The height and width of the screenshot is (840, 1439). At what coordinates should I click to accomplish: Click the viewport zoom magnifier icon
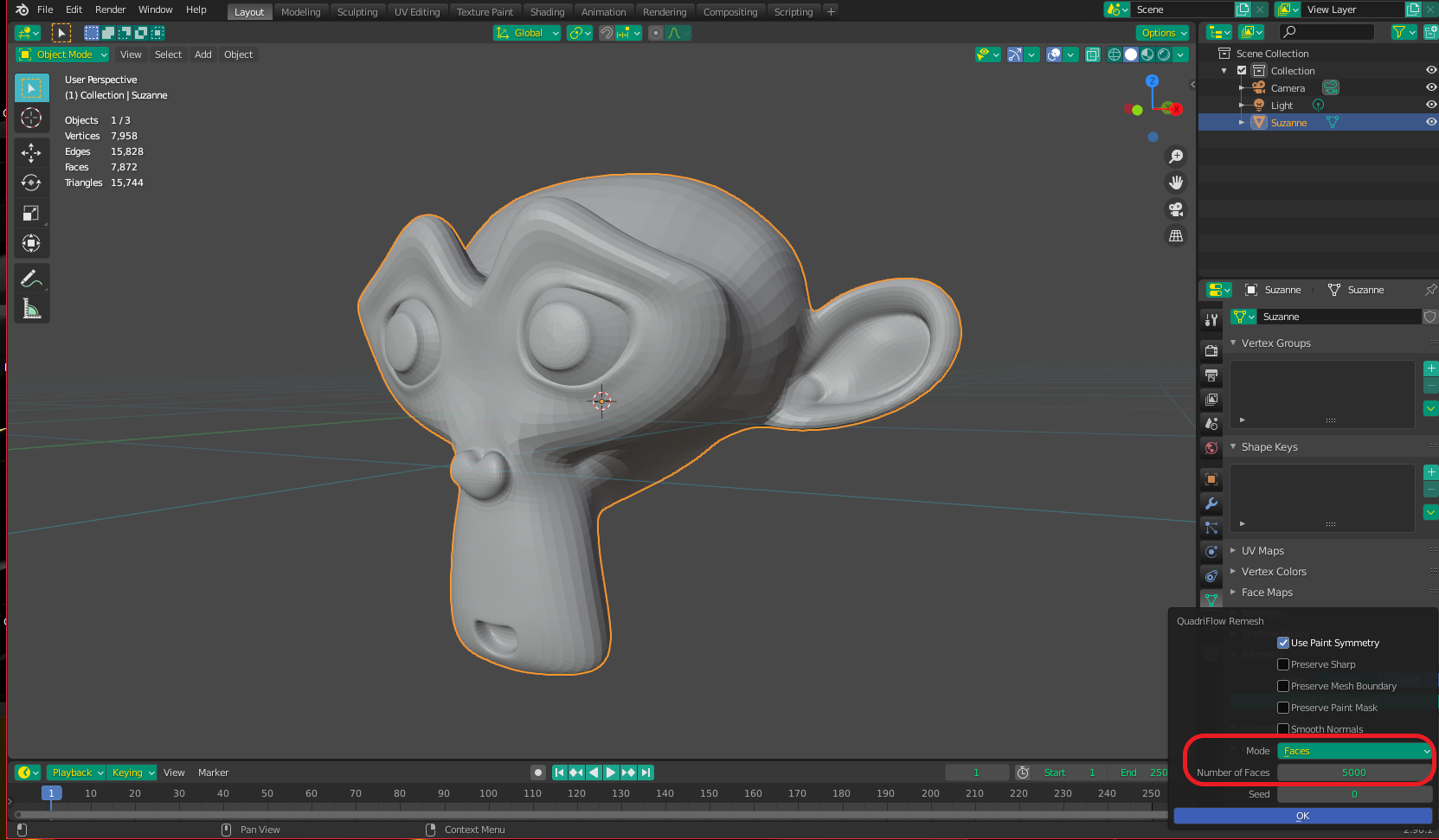click(1176, 157)
